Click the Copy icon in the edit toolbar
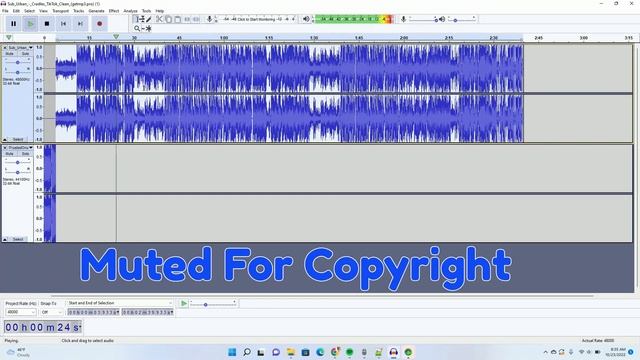Screen dimensions: 640x360 pyautogui.click(x=169, y=19)
